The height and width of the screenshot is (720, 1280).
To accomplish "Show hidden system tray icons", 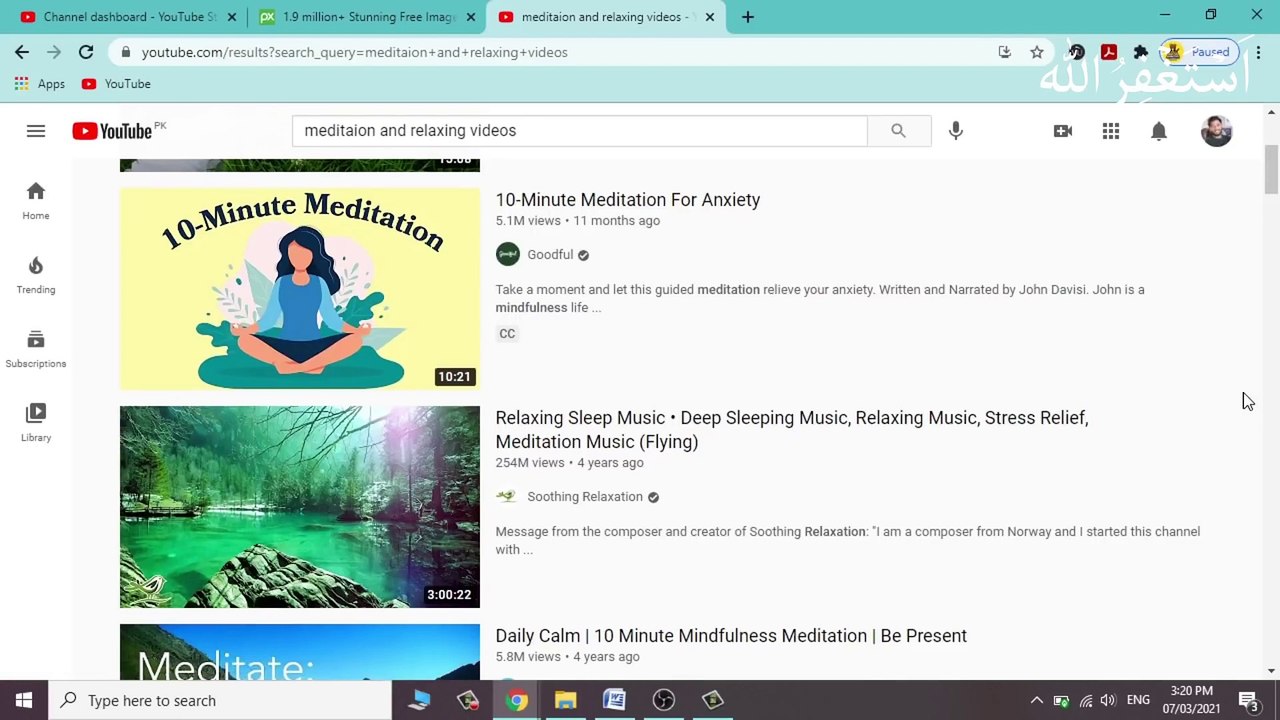I will point(1037,700).
